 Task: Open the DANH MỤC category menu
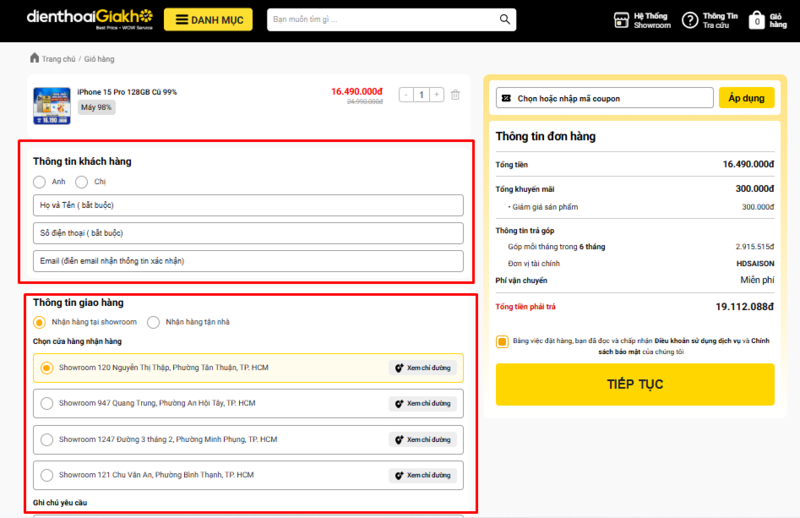208,19
